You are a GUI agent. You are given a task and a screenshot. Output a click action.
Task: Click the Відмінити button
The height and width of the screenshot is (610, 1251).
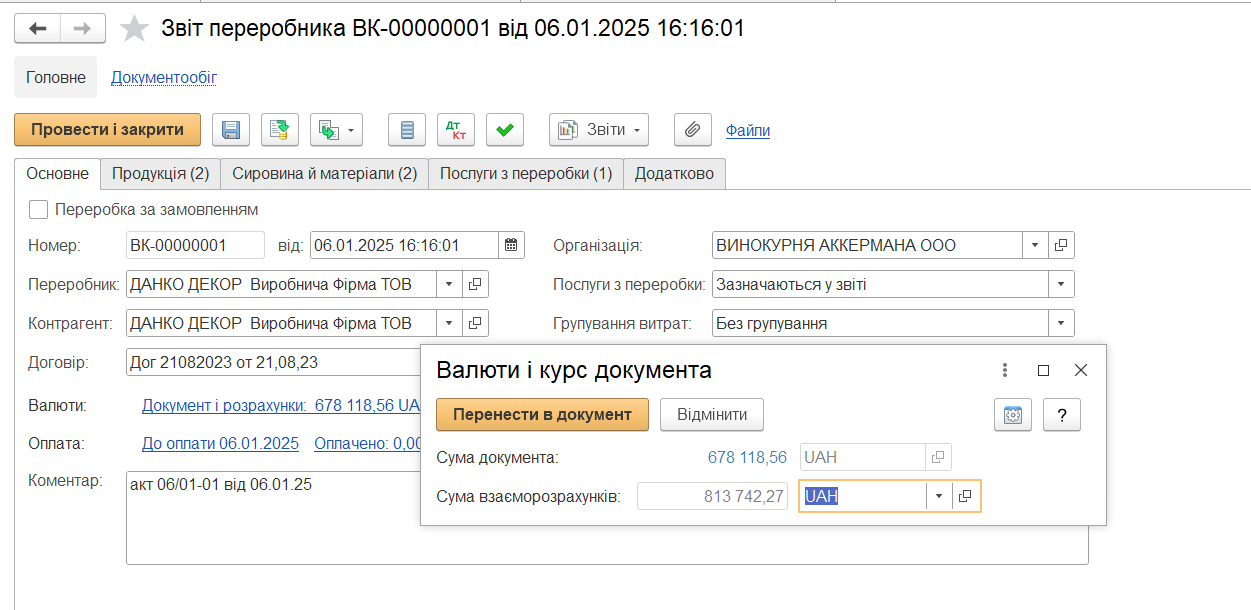tap(711, 414)
